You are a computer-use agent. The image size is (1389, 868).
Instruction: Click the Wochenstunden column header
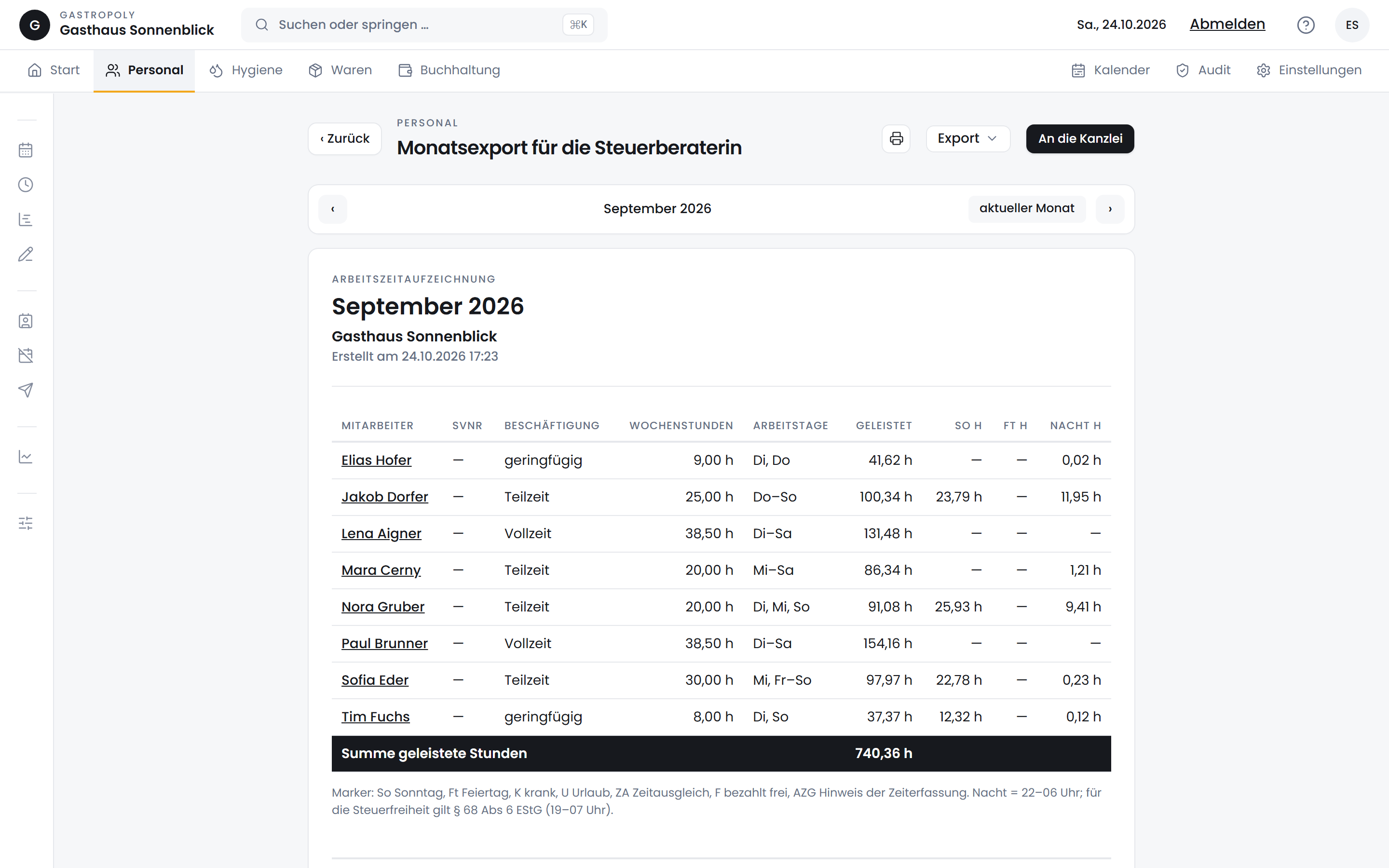(681, 426)
